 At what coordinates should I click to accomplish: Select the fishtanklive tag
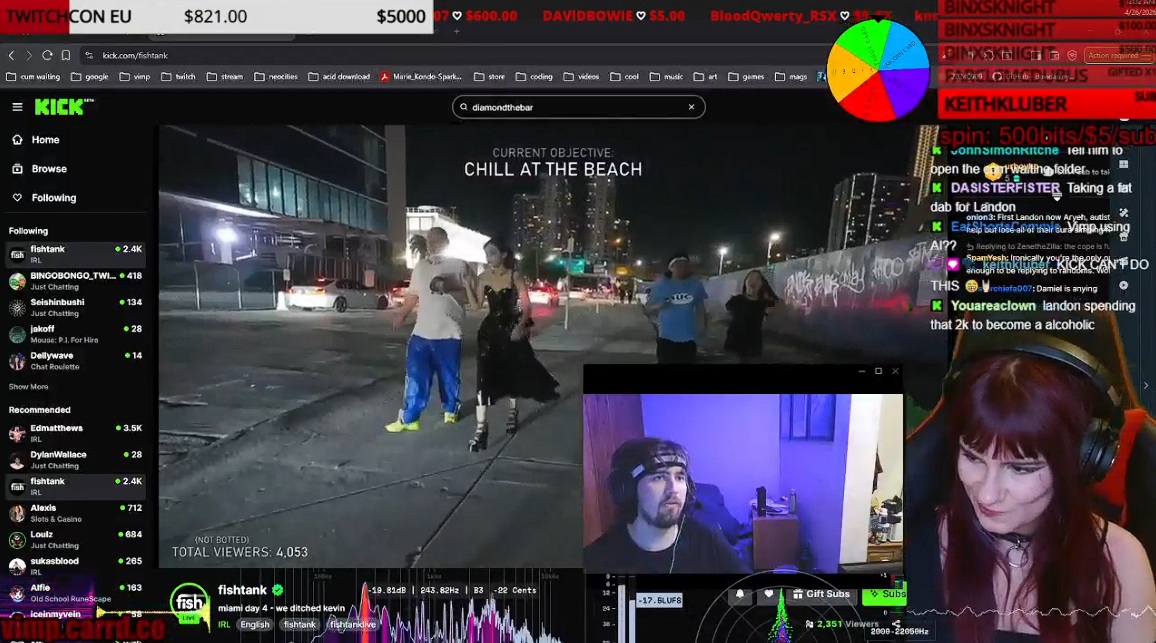(x=352, y=625)
